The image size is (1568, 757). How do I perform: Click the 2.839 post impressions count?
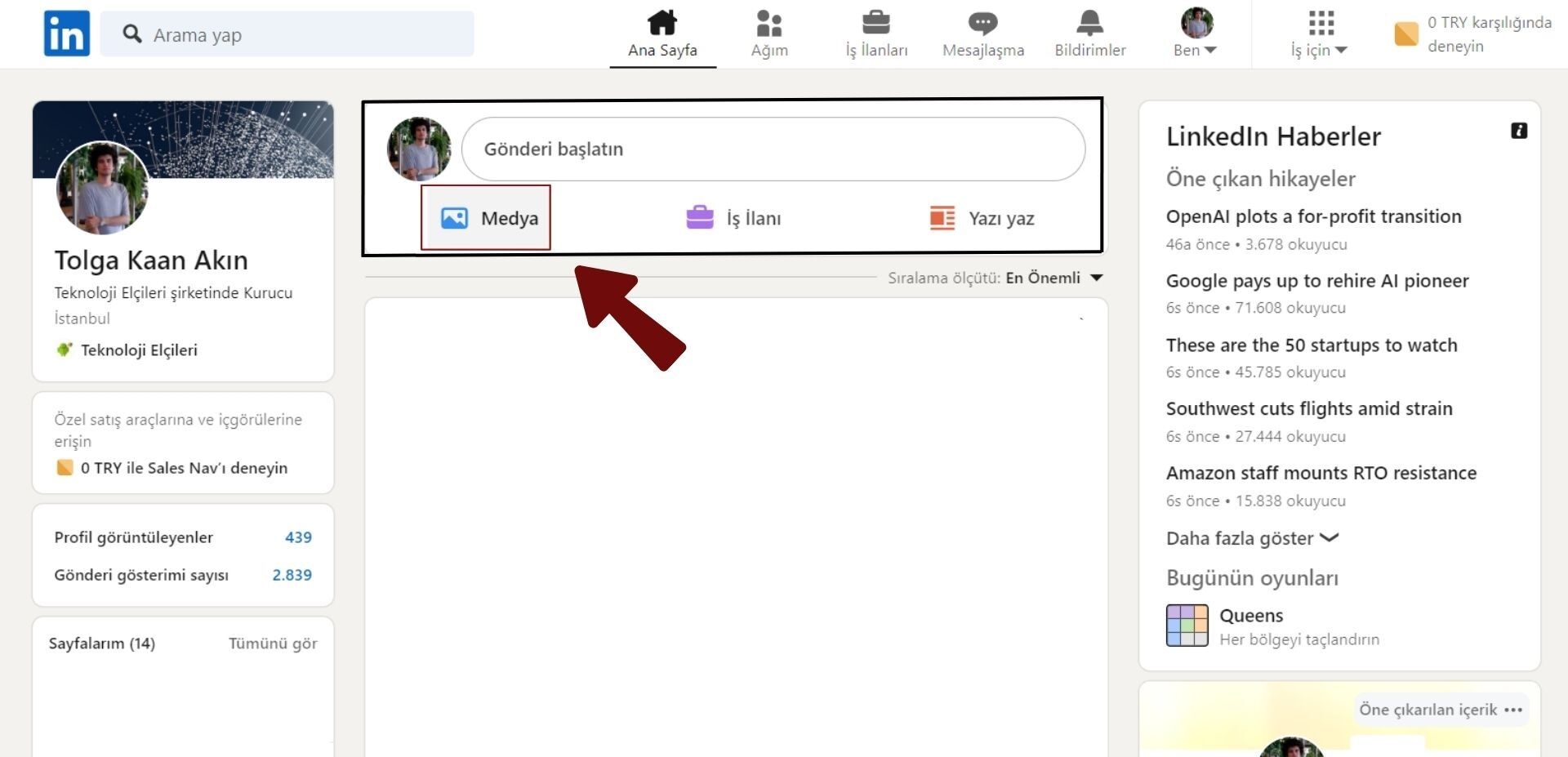point(292,575)
